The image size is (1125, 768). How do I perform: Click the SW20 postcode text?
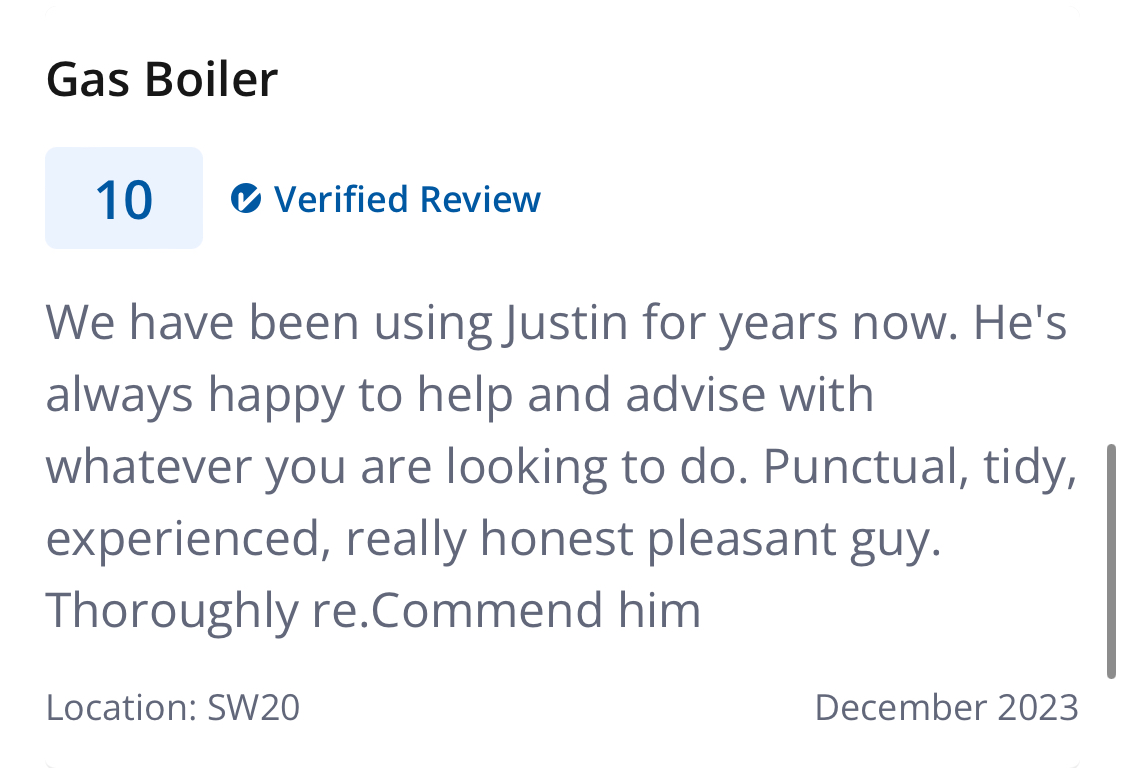[253, 708]
